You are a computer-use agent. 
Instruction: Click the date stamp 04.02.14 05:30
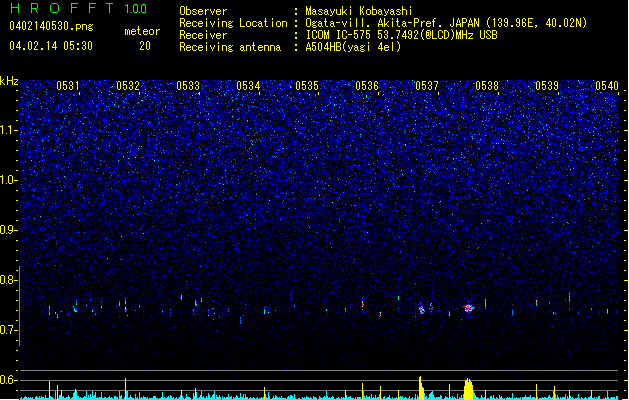[51, 46]
